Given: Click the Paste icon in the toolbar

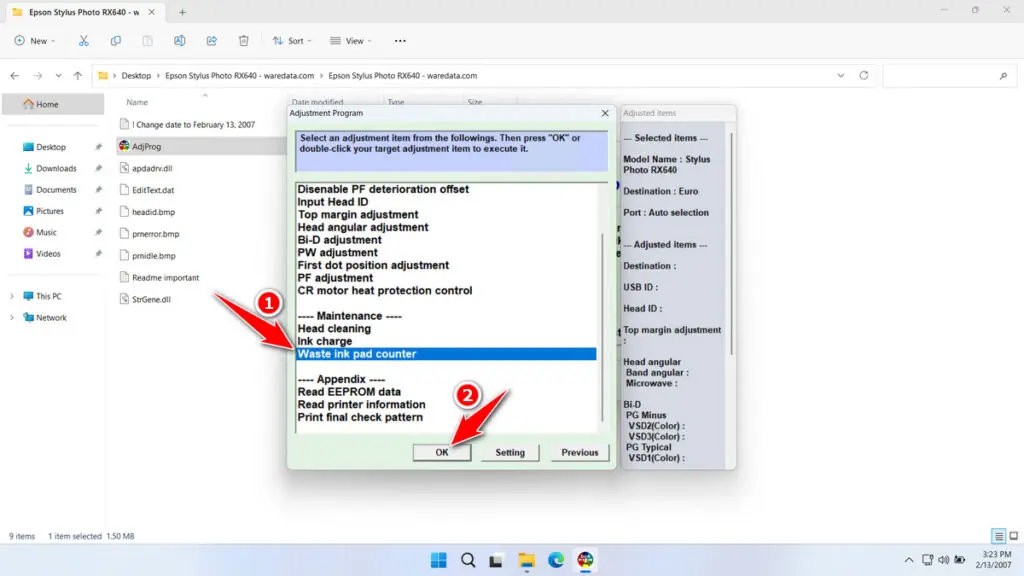Looking at the screenshot, I should pos(148,40).
